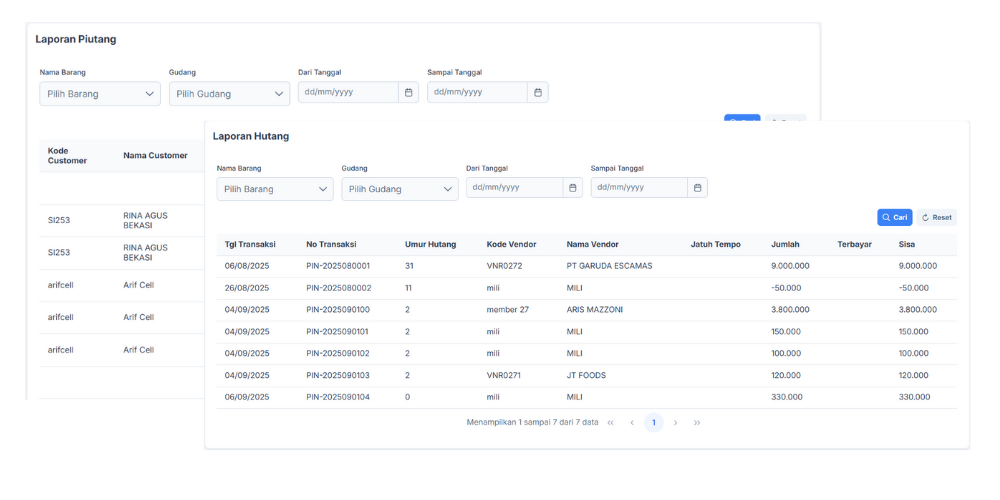Image resolution: width=1000 pixels, height=500 pixels.
Task: Focus the Hutang Dari Tanggal date field
Action: point(512,188)
